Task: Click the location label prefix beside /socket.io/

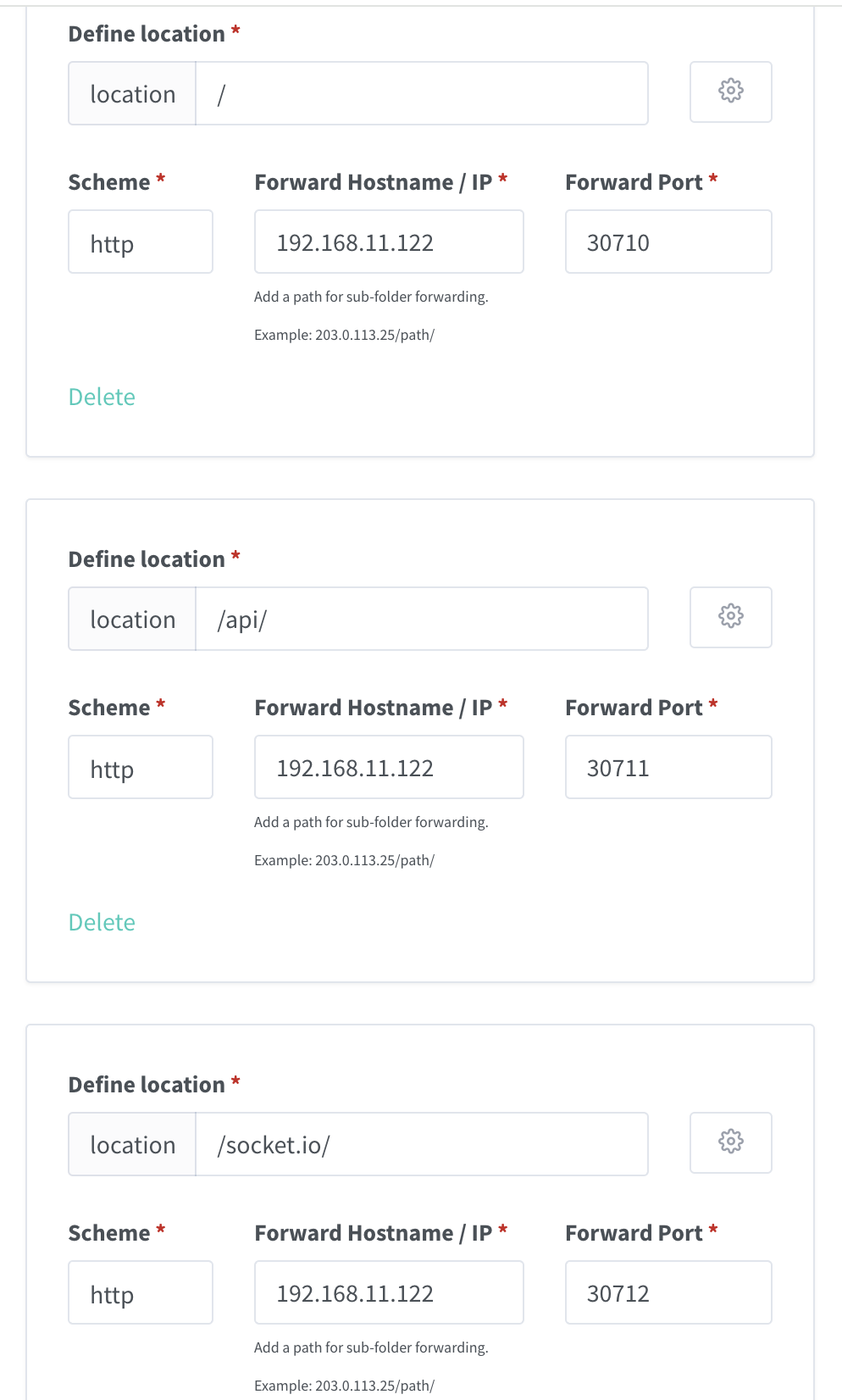Action: click(x=132, y=1144)
